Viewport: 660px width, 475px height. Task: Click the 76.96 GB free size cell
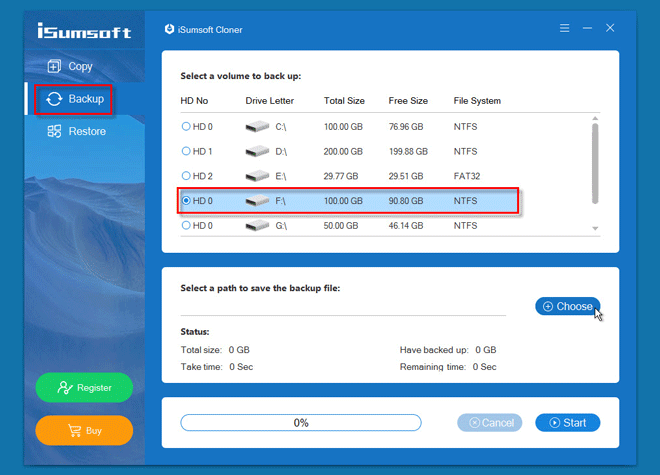[406, 126]
